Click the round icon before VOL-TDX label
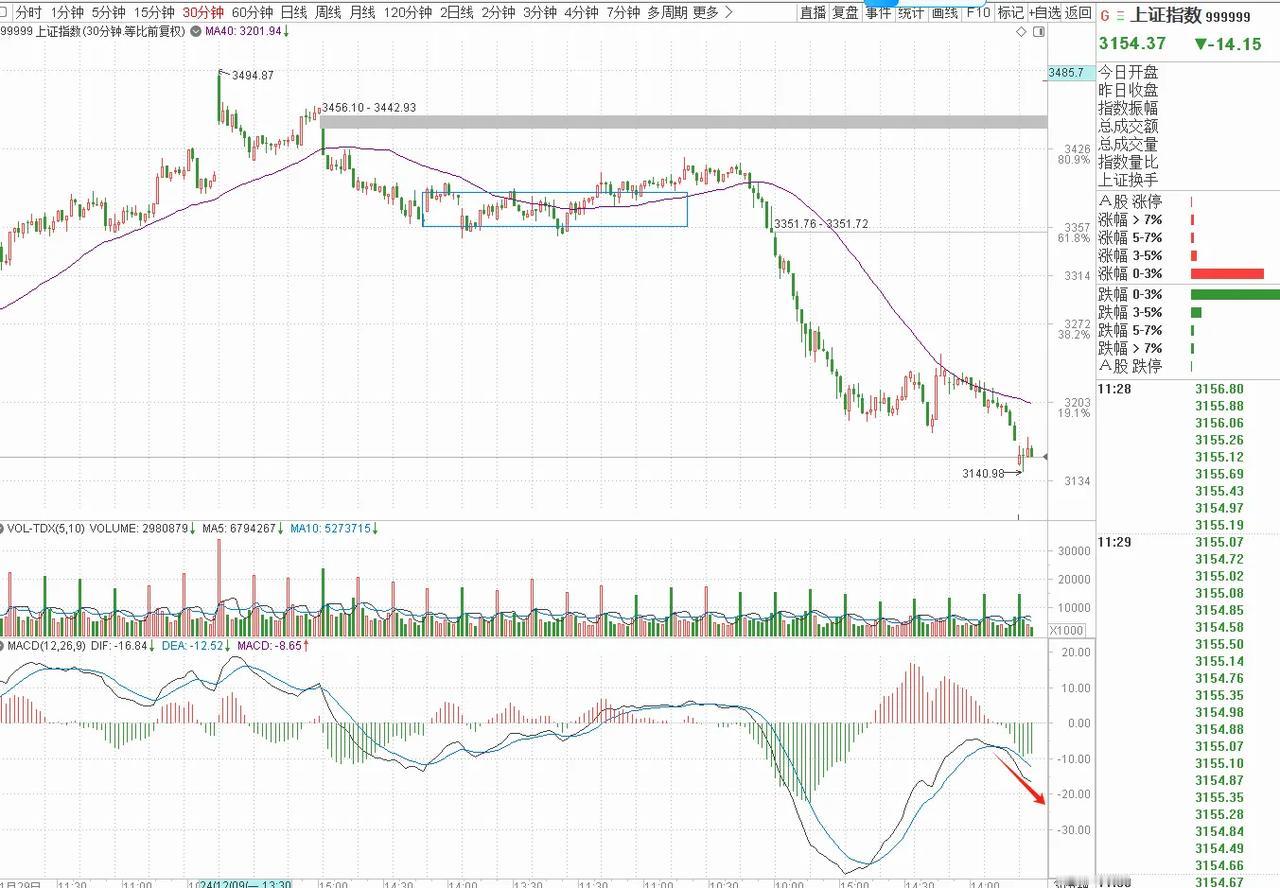The width and height of the screenshot is (1280, 888). [x=3, y=528]
